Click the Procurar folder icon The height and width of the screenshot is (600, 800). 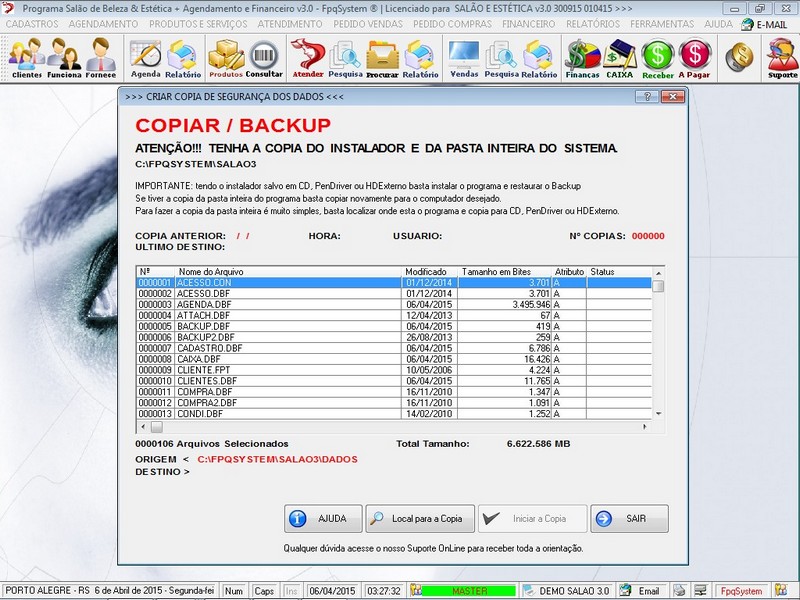[382, 58]
